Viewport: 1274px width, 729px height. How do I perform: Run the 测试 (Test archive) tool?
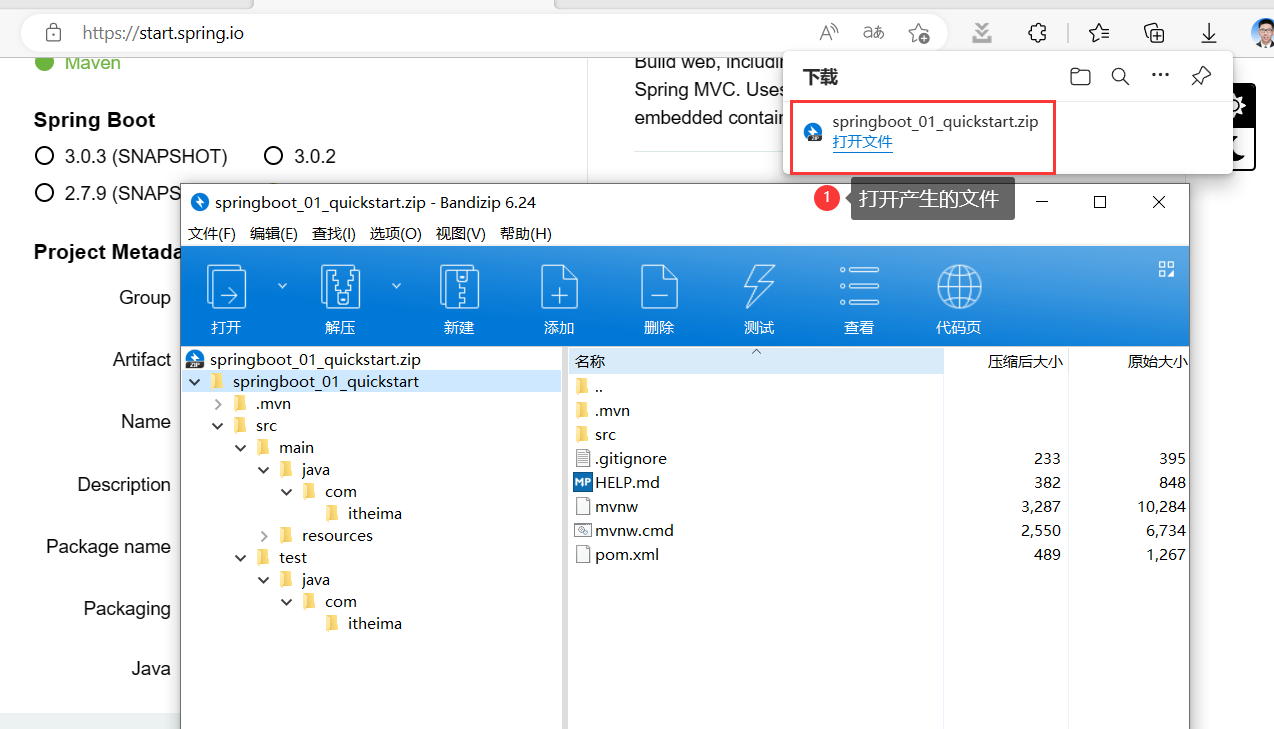[x=759, y=296]
